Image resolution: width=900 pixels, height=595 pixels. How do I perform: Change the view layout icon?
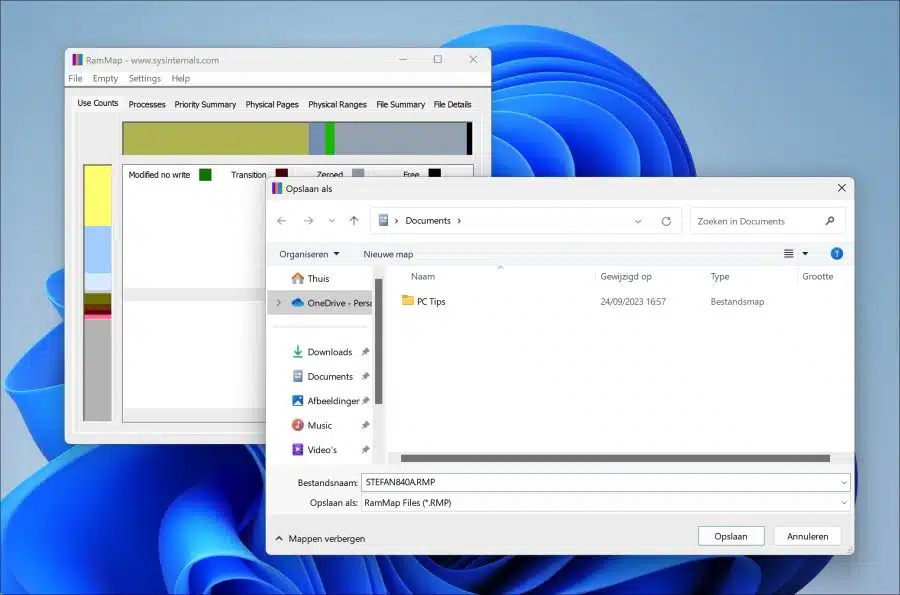[789, 254]
